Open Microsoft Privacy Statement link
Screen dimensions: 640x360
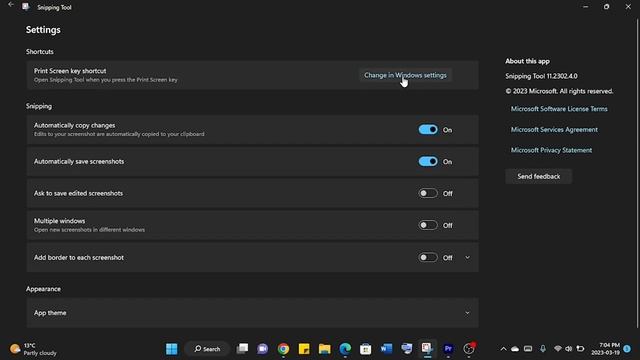(551, 150)
